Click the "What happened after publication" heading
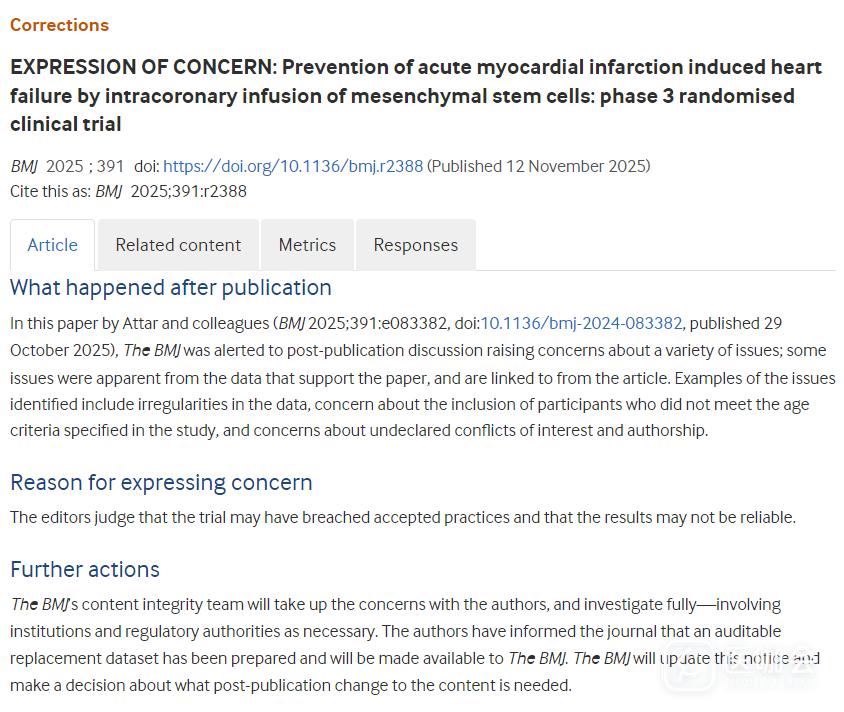Screen dimensions: 844x712 click(x=170, y=288)
